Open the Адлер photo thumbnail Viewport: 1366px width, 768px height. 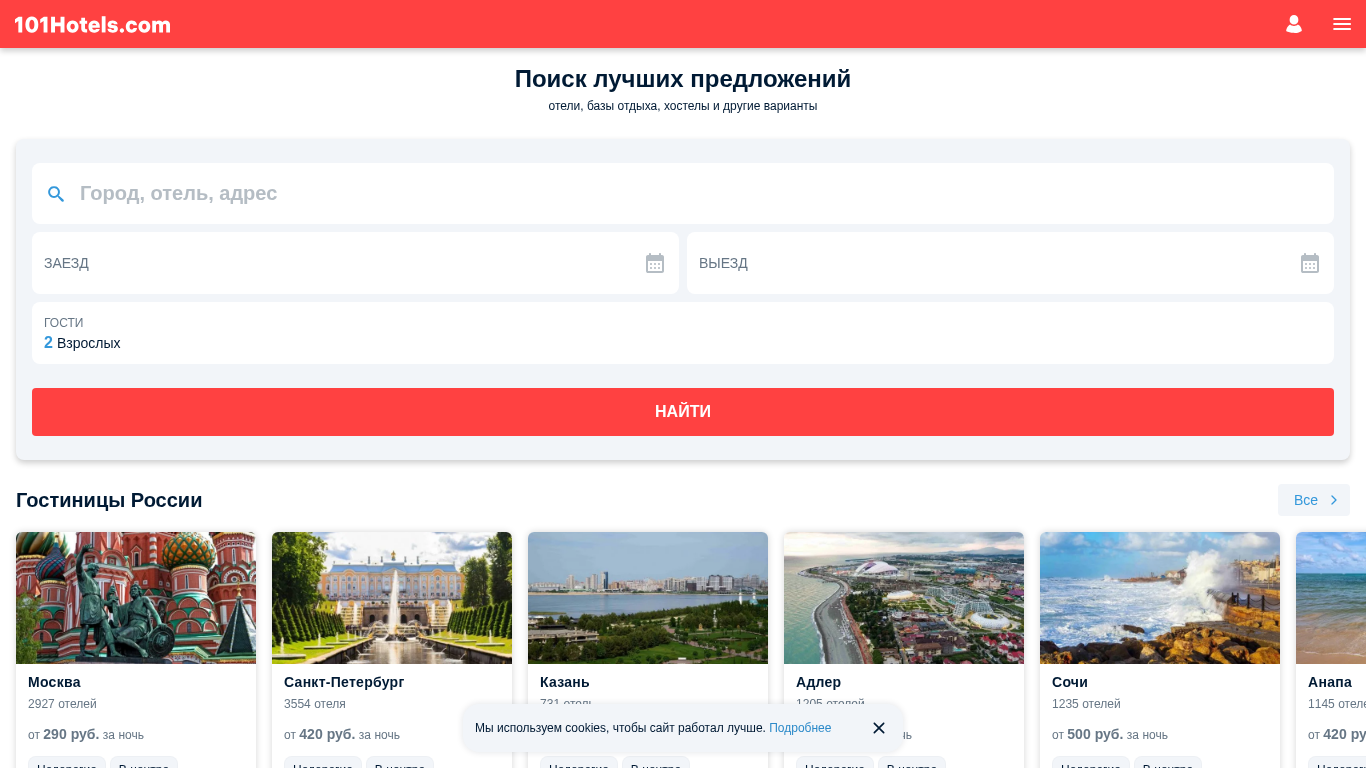click(904, 598)
